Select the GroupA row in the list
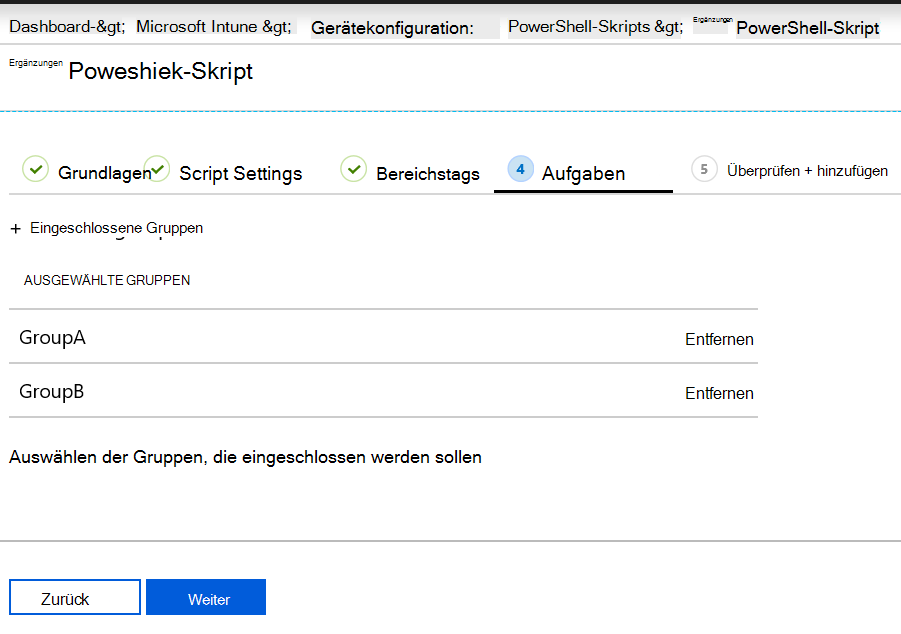This screenshot has height=634, width=901. pyautogui.click(x=52, y=337)
